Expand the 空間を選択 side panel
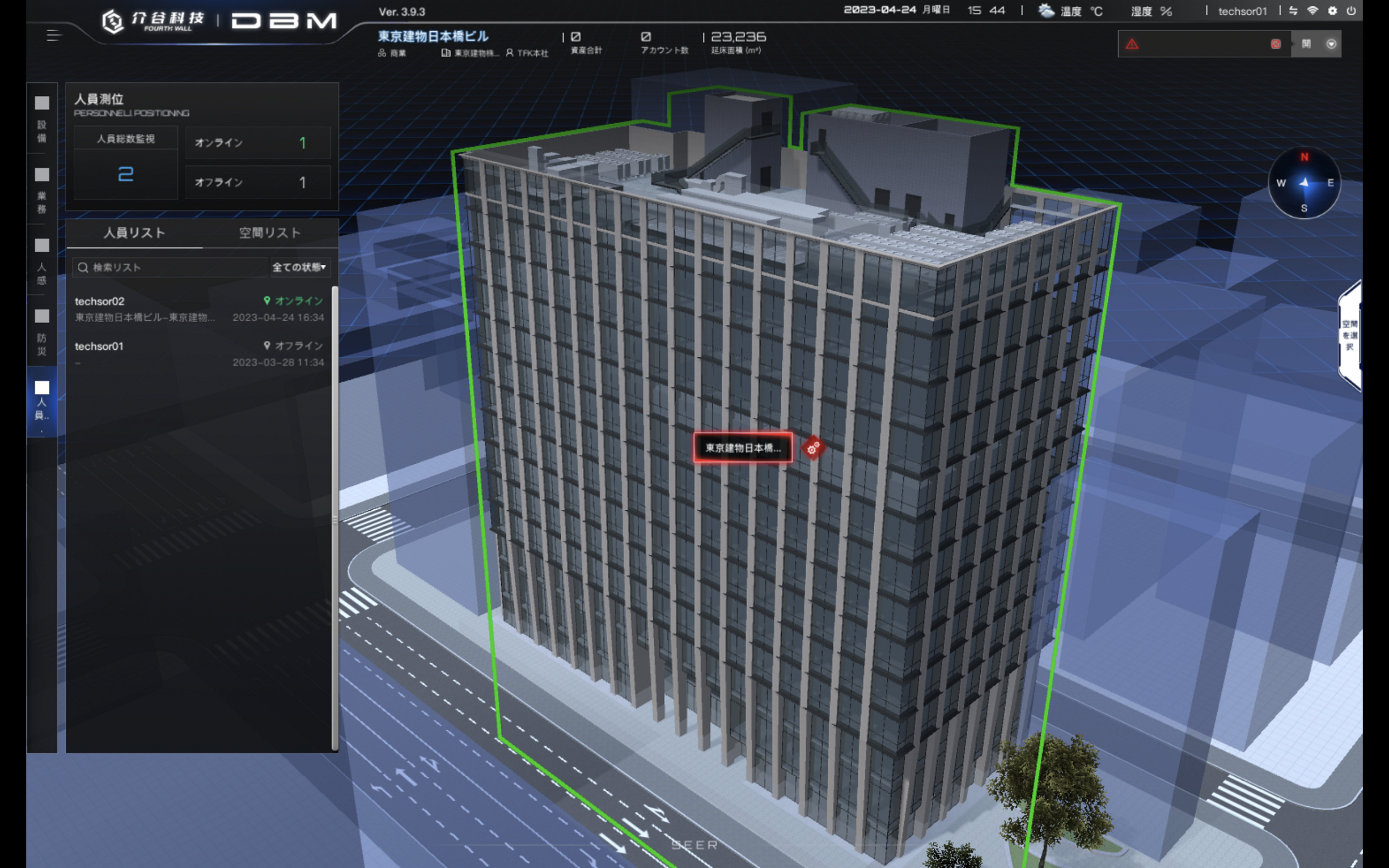1389x868 pixels. [1349, 335]
